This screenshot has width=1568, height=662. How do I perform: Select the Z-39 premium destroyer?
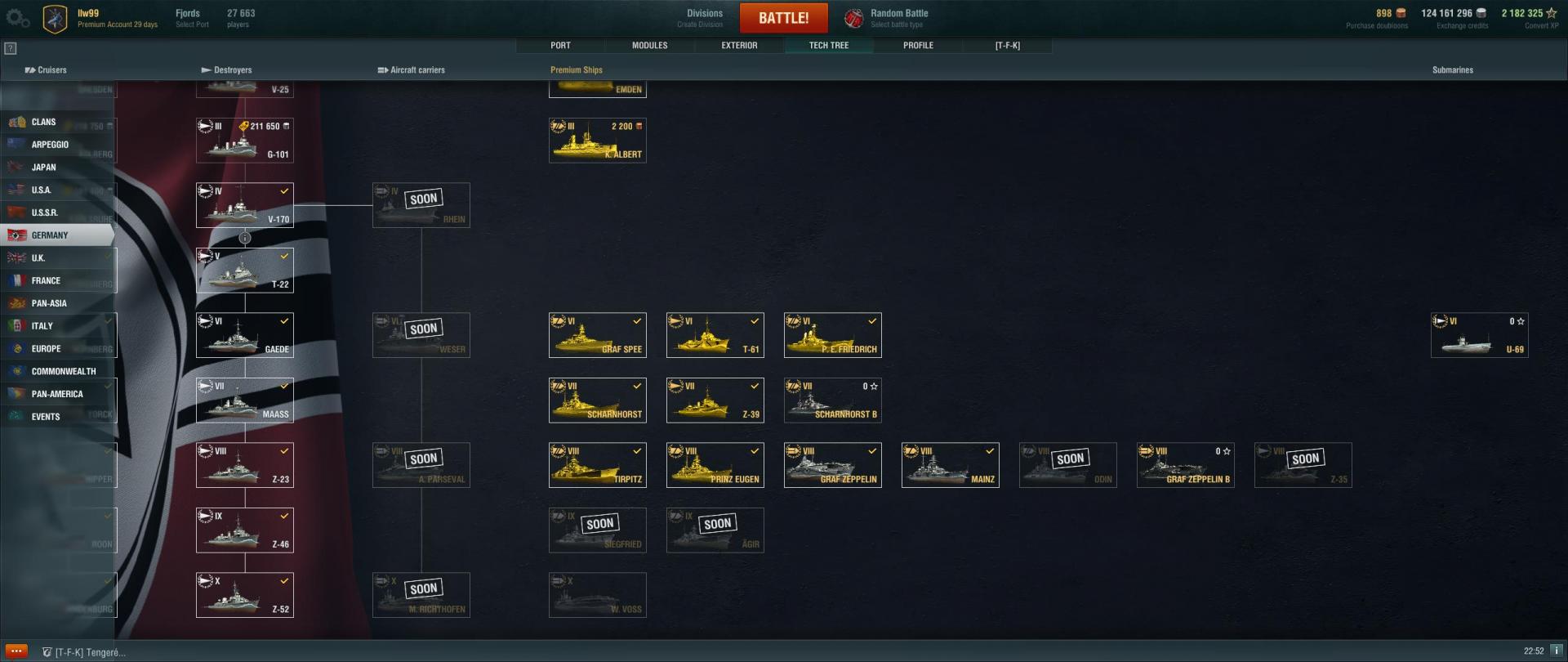[715, 400]
